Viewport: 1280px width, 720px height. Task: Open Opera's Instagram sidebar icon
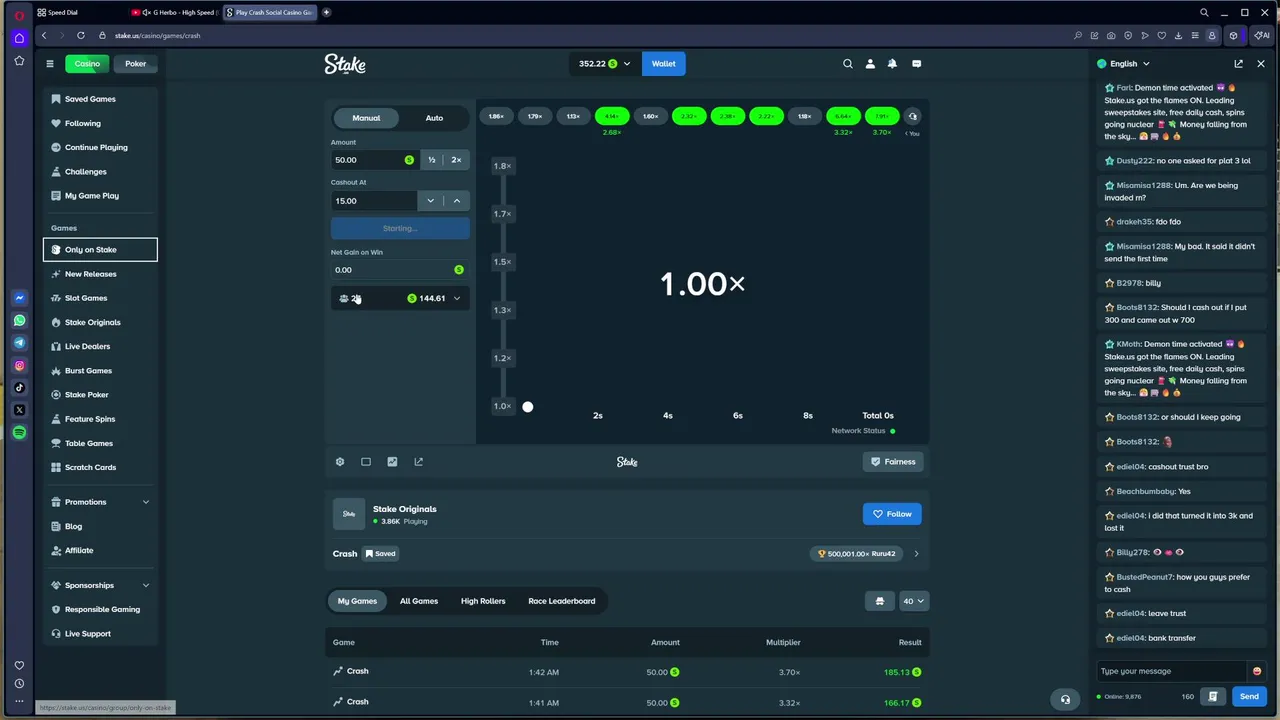(19, 366)
